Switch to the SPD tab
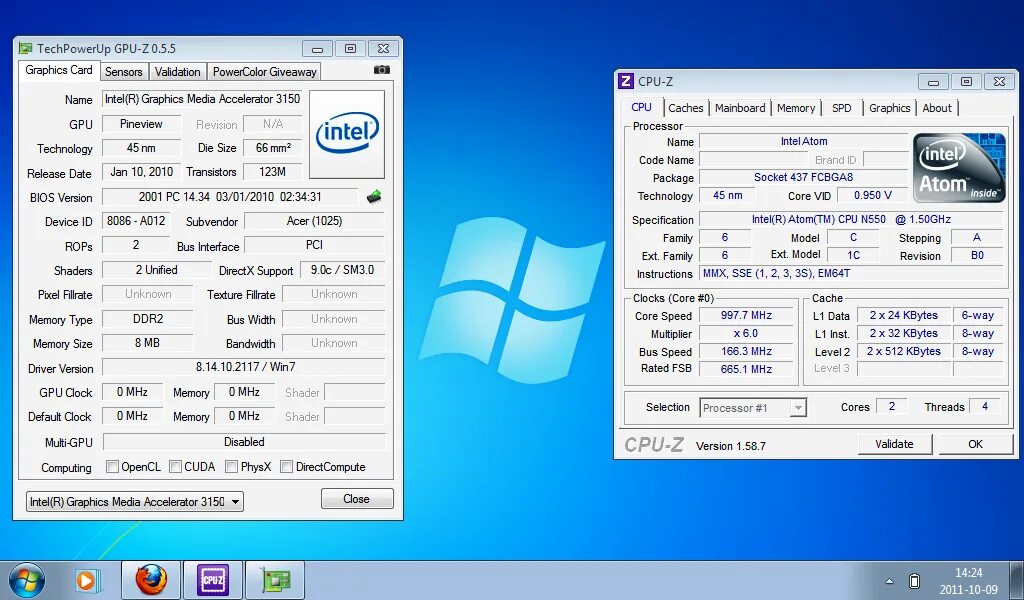Screen dimensions: 1024x600 coord(842,108)
